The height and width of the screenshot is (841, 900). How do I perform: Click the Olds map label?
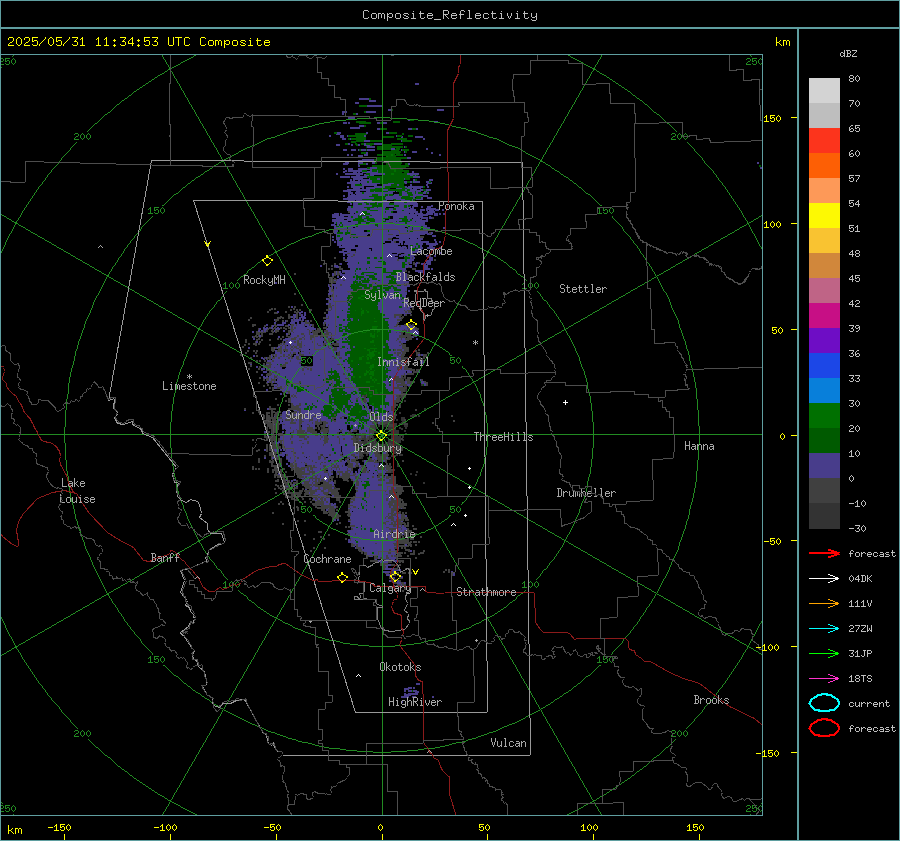(381, 417)
